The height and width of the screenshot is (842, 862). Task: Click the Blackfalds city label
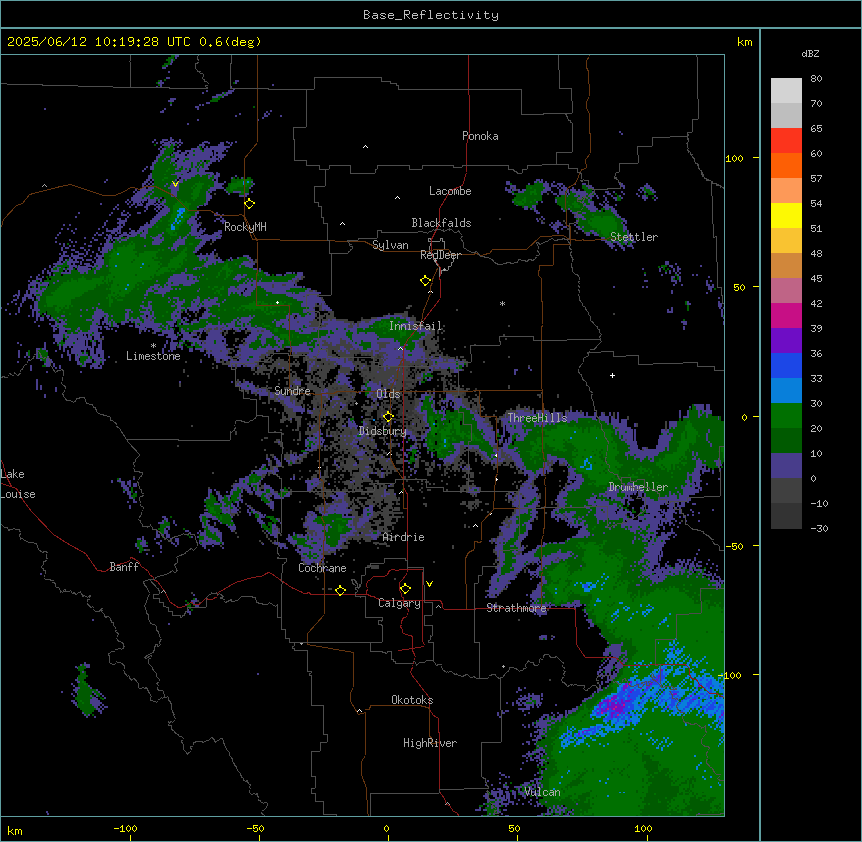441,223
